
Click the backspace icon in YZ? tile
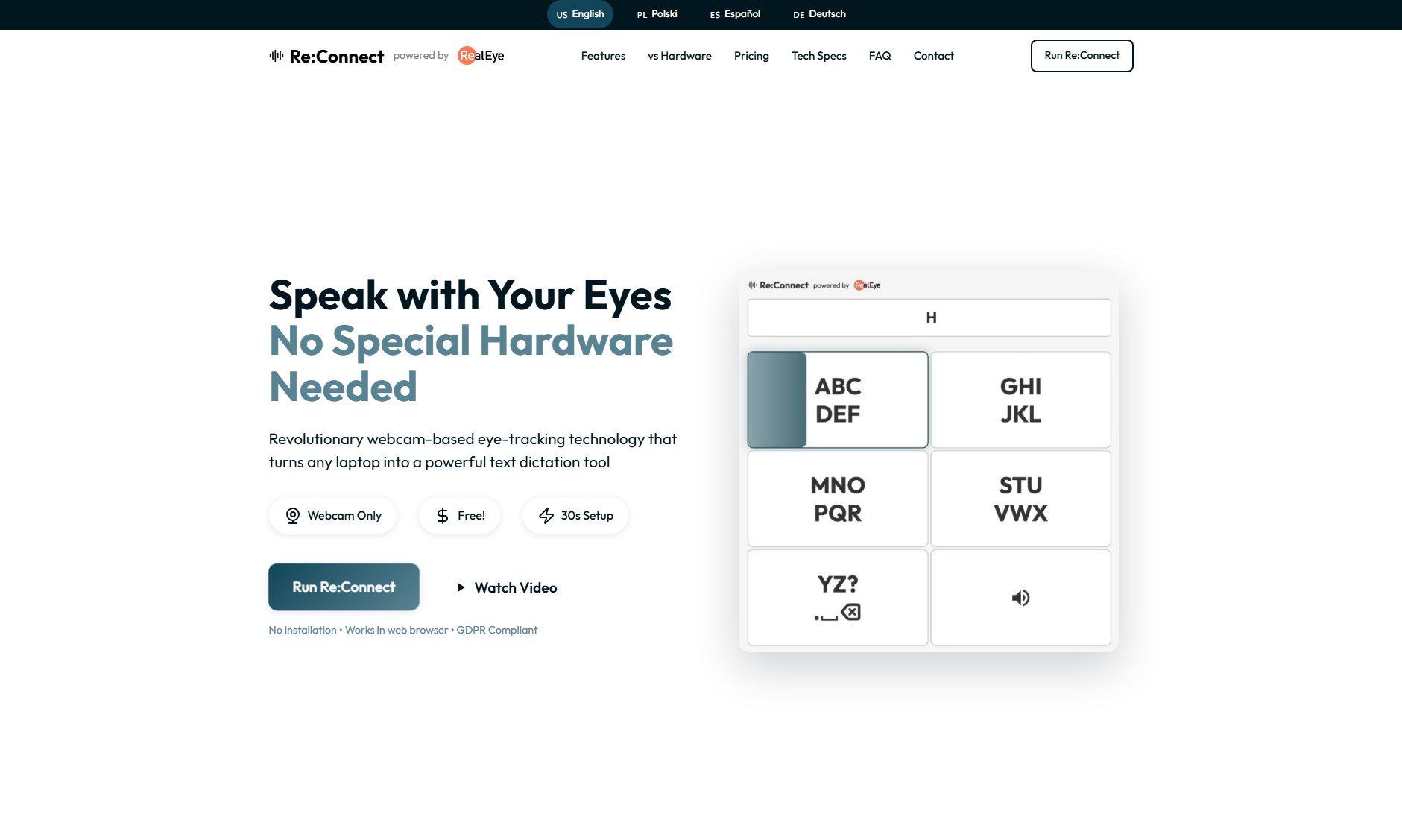click(850, 613)
